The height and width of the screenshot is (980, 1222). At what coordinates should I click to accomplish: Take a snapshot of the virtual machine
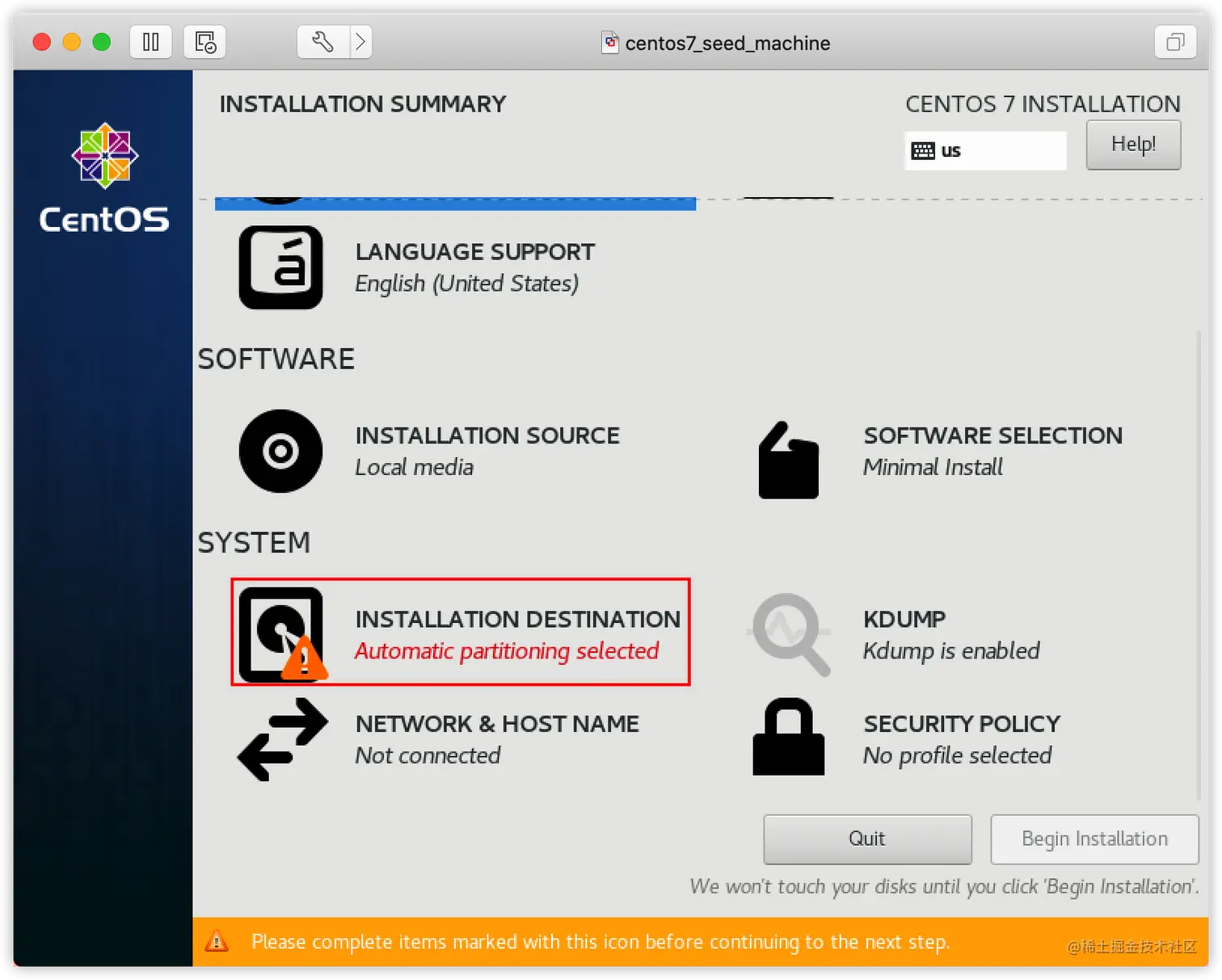coord(205,42)
